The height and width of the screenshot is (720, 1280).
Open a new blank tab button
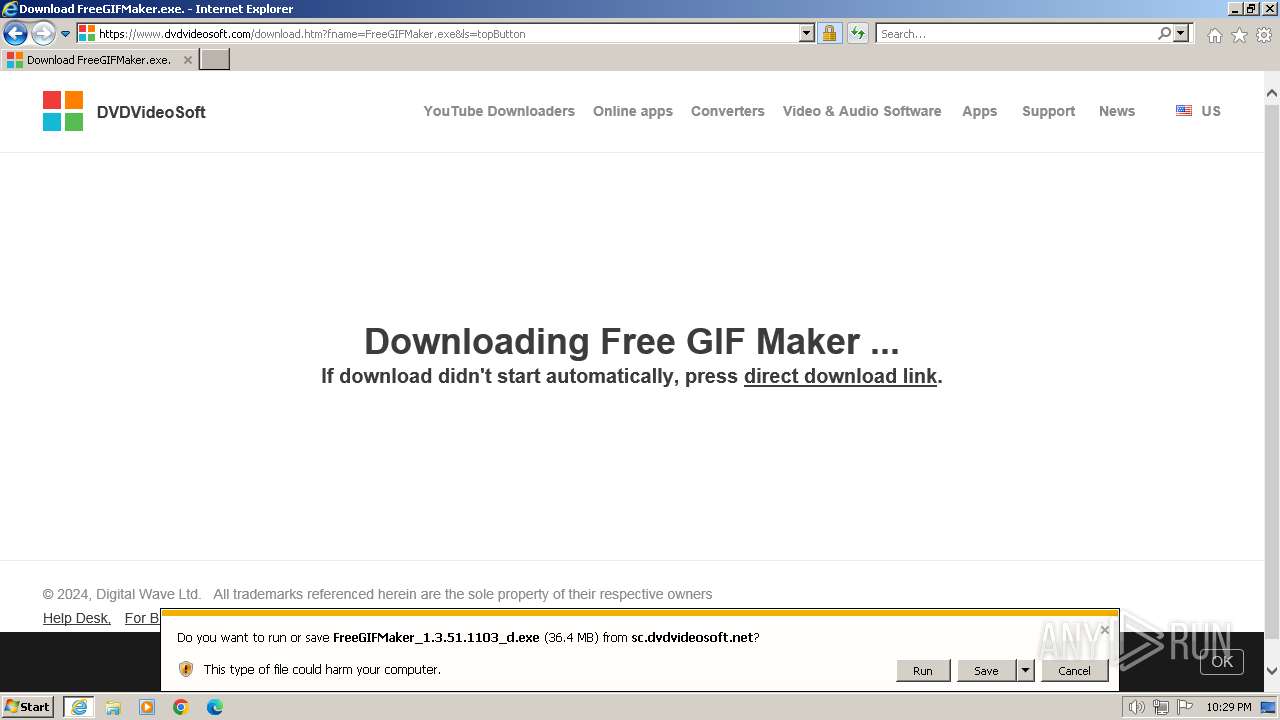(x=215, y=59)
